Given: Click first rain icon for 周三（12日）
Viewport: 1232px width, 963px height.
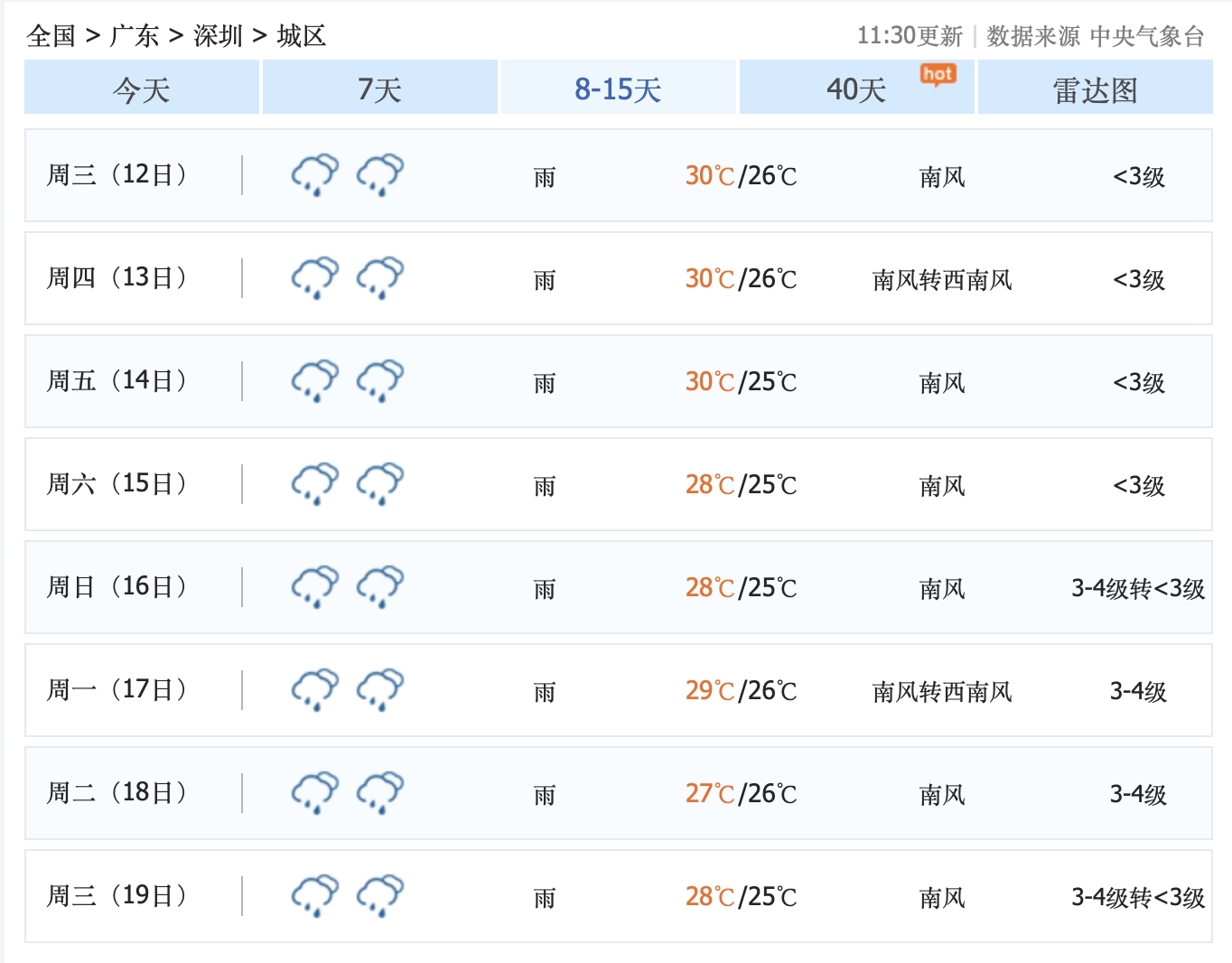Looking at the screenshot, I should pyautogui.click(x=315, y=175).
